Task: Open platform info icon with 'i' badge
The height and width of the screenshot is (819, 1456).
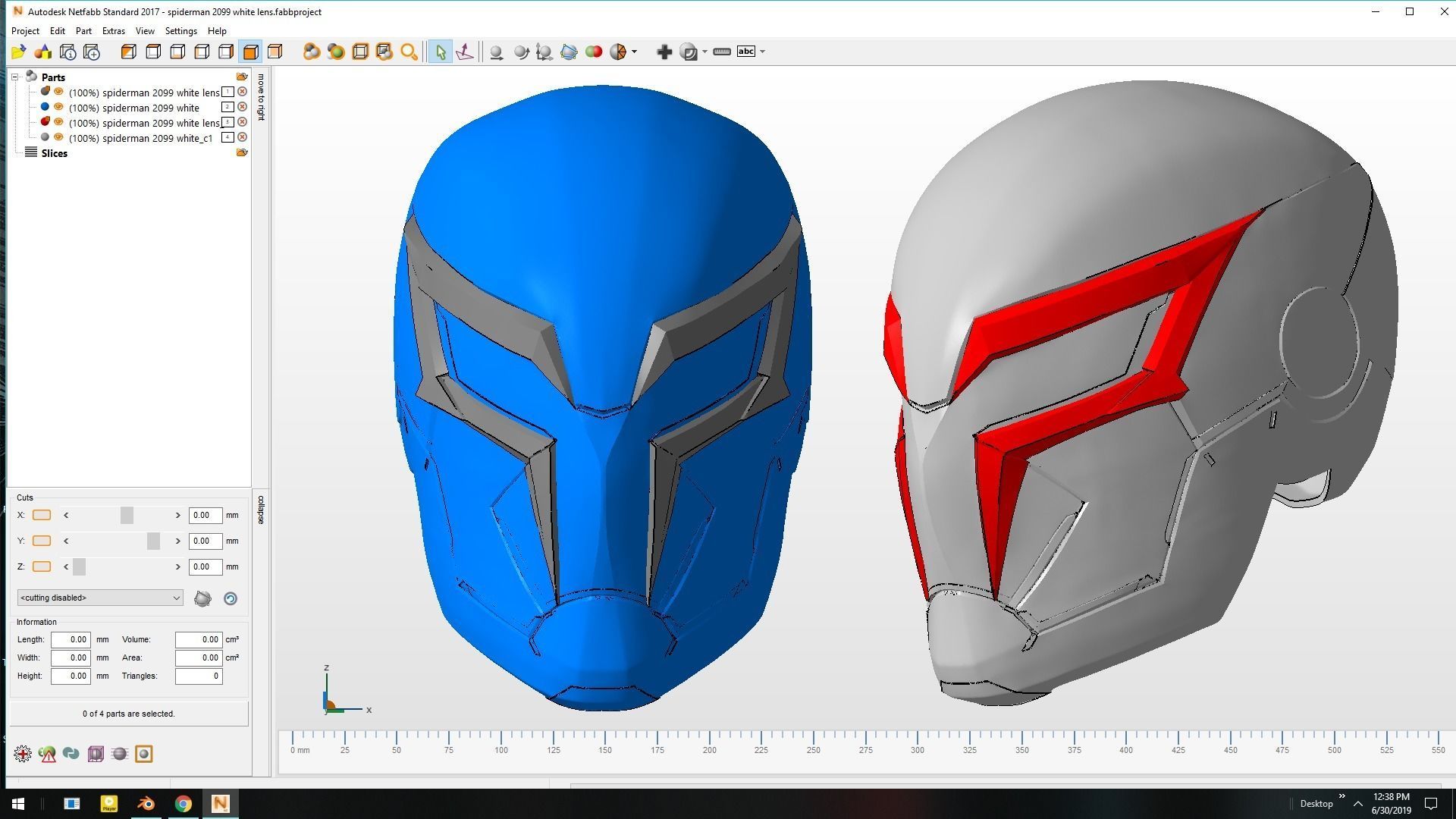Action: (67, 52)
